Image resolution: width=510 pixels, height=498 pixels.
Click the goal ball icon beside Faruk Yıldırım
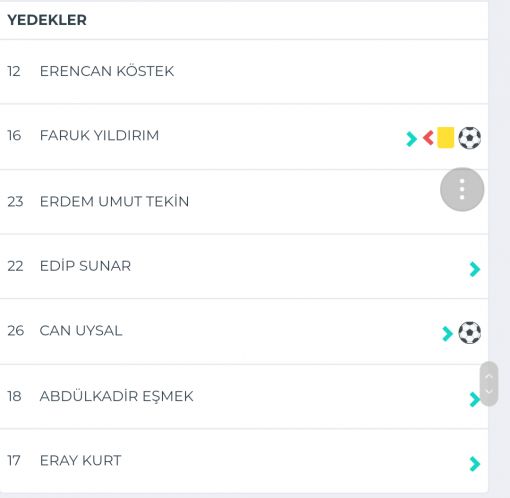point(469,138)
